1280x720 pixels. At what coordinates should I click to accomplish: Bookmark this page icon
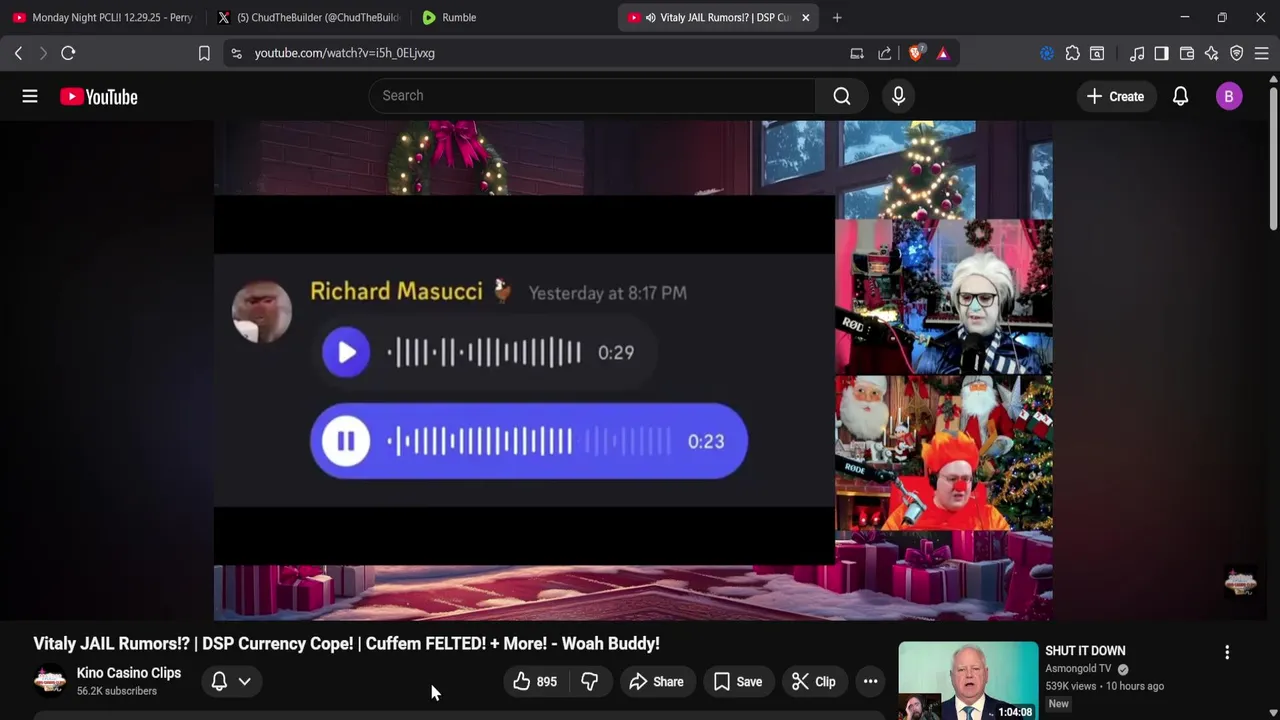(204, 53)
